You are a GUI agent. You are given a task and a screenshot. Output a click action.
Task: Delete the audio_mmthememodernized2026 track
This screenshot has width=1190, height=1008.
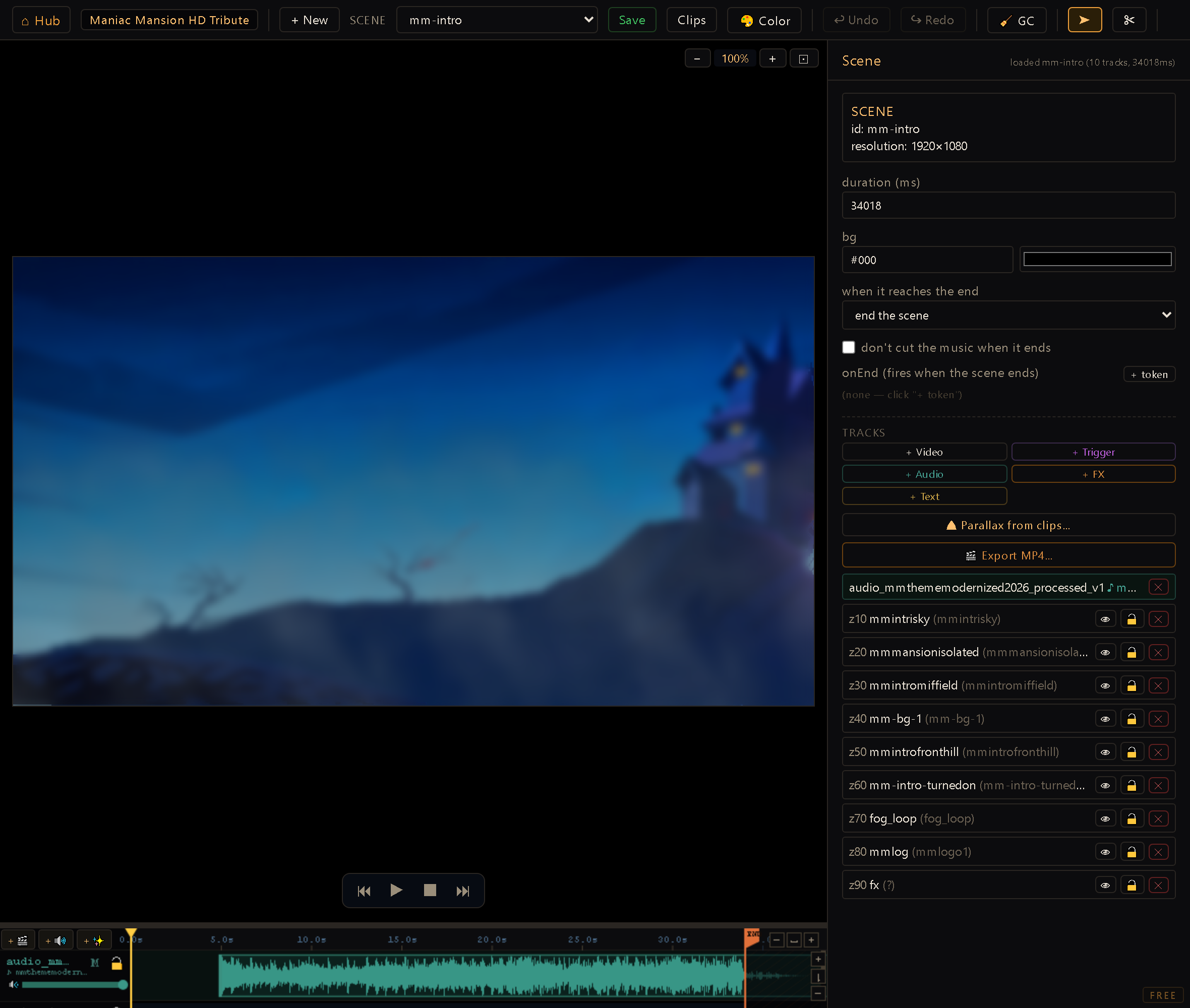coord(1158,587)
